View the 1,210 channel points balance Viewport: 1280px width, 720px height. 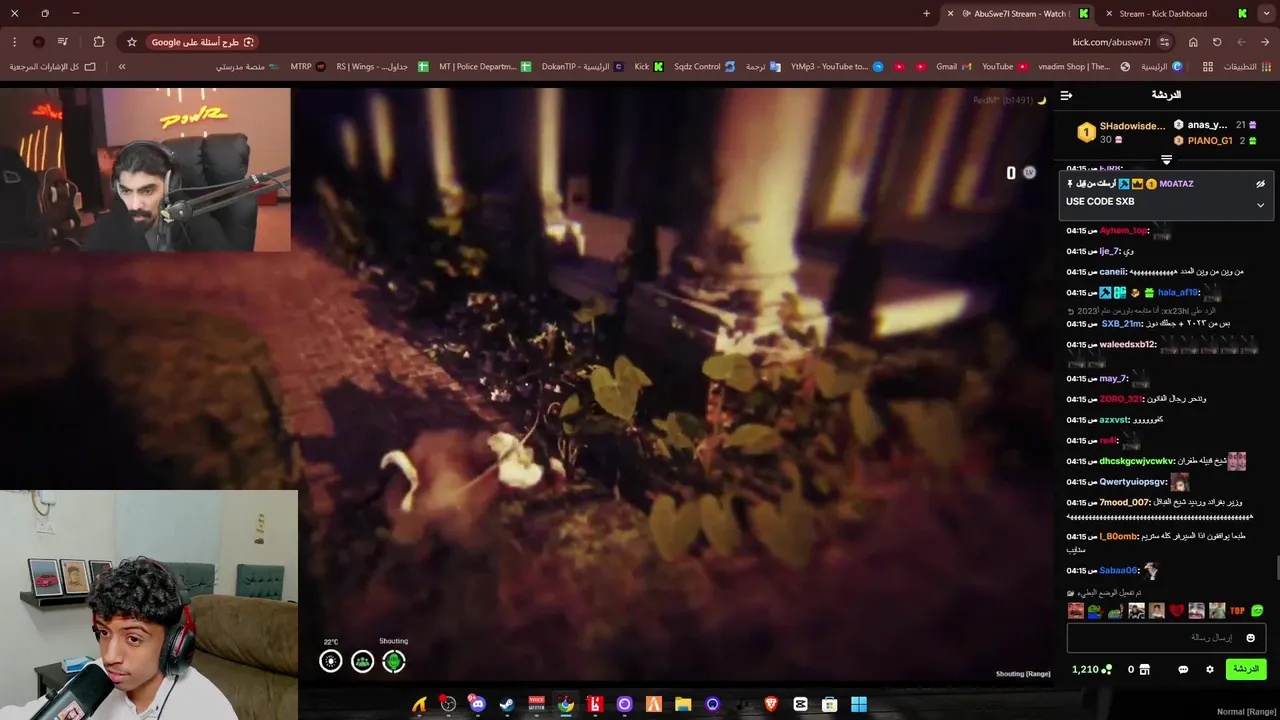[x=1091, y=669]
